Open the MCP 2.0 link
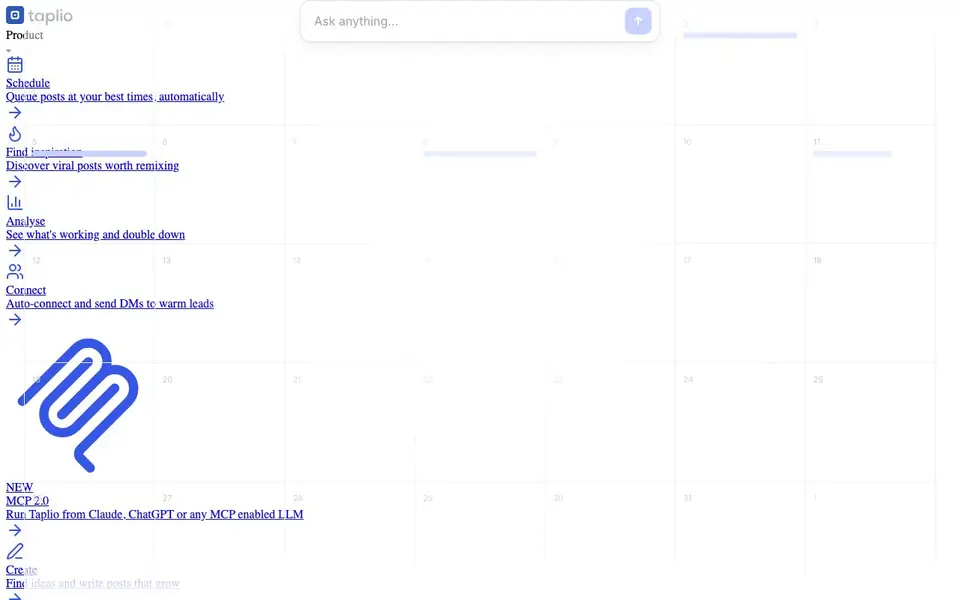 tap(28, 501)
